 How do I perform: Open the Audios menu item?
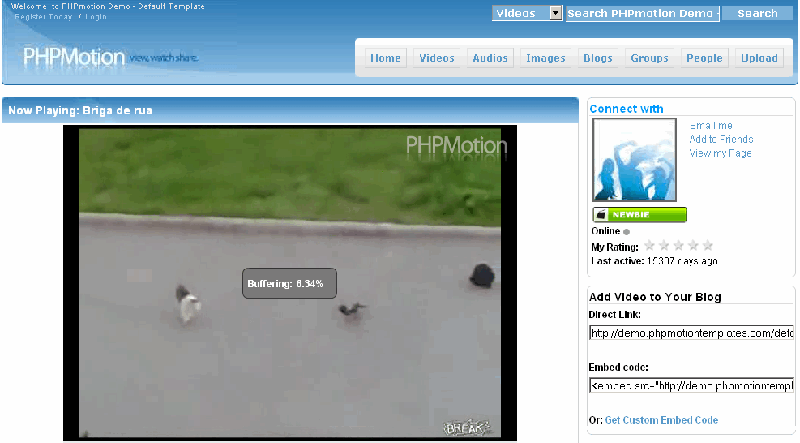pyautogui.click(x=490, y=58)
